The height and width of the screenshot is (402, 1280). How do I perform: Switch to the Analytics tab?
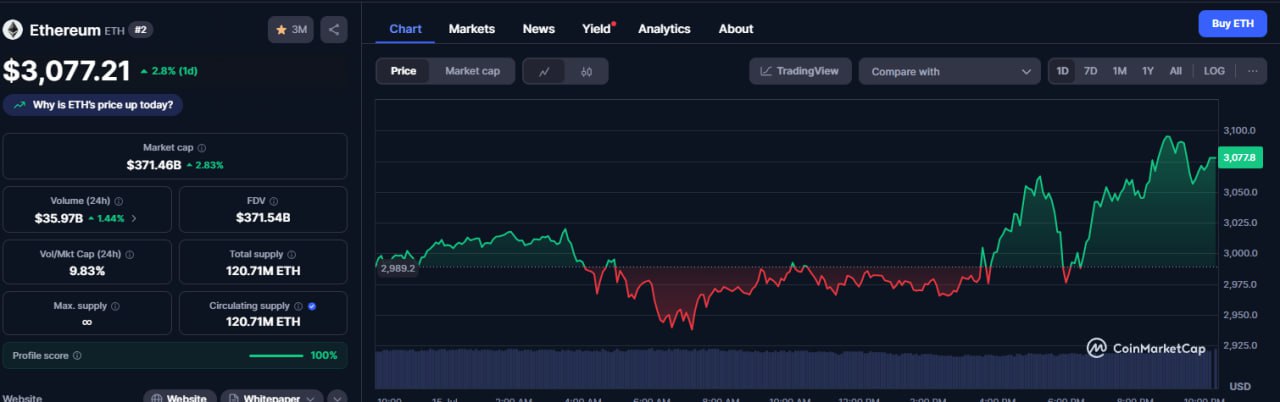664,28
